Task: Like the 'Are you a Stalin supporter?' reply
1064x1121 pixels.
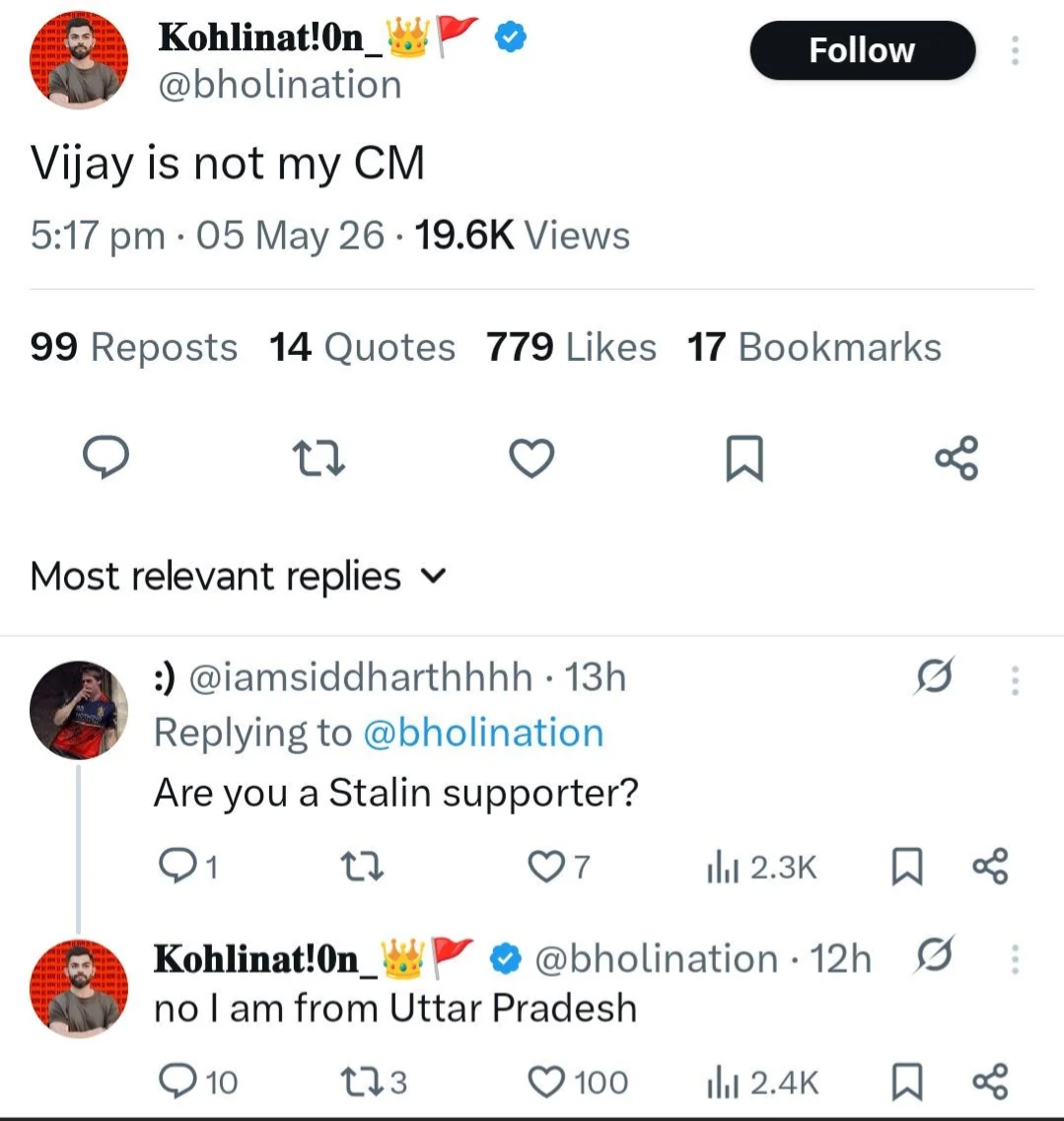Action: (558, 868)
